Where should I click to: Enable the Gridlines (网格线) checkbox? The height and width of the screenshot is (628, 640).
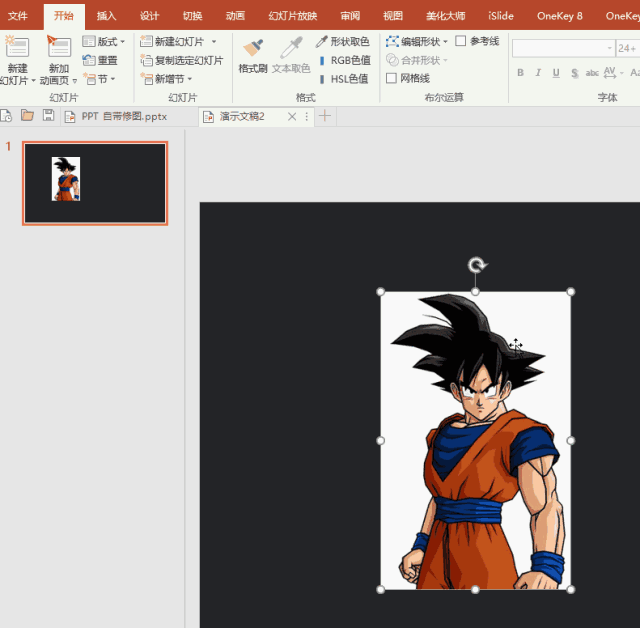[391, 78]
